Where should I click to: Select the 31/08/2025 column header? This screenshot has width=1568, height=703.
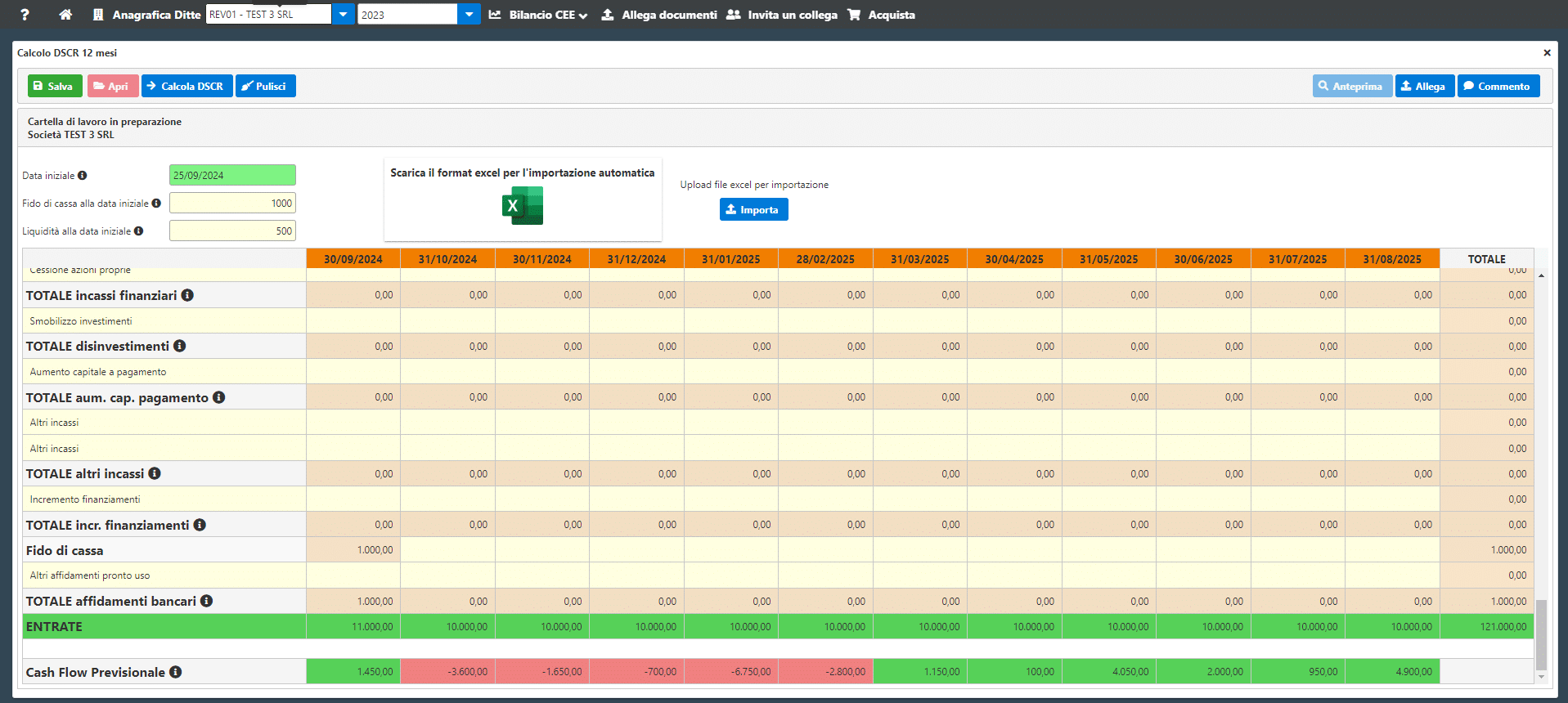pyautogui.click(x=1392, y=258)
